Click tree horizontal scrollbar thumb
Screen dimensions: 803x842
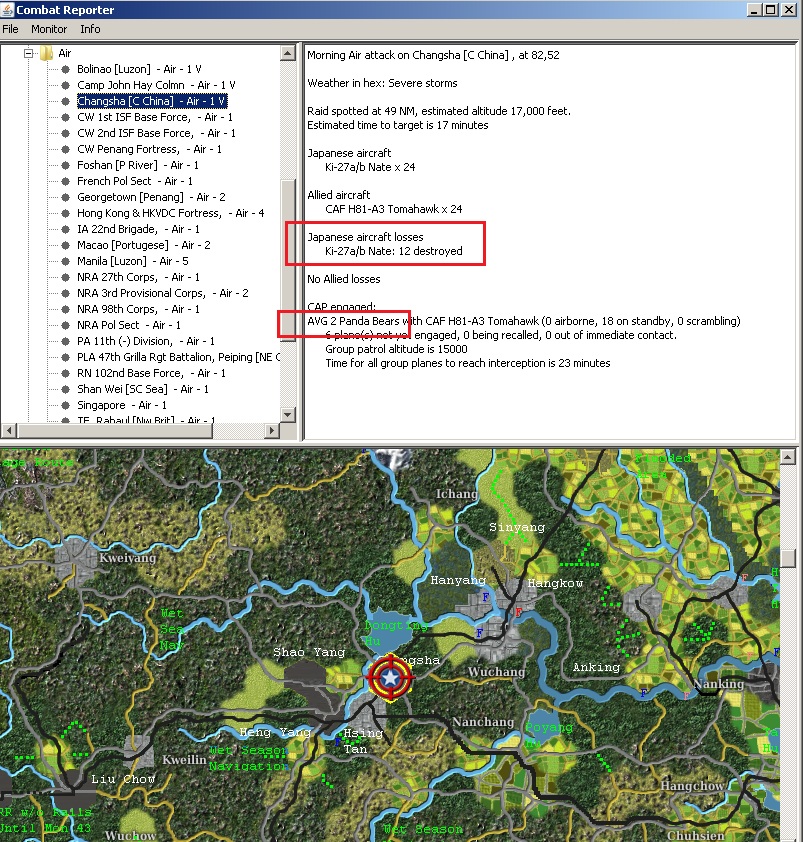[115, 430]
